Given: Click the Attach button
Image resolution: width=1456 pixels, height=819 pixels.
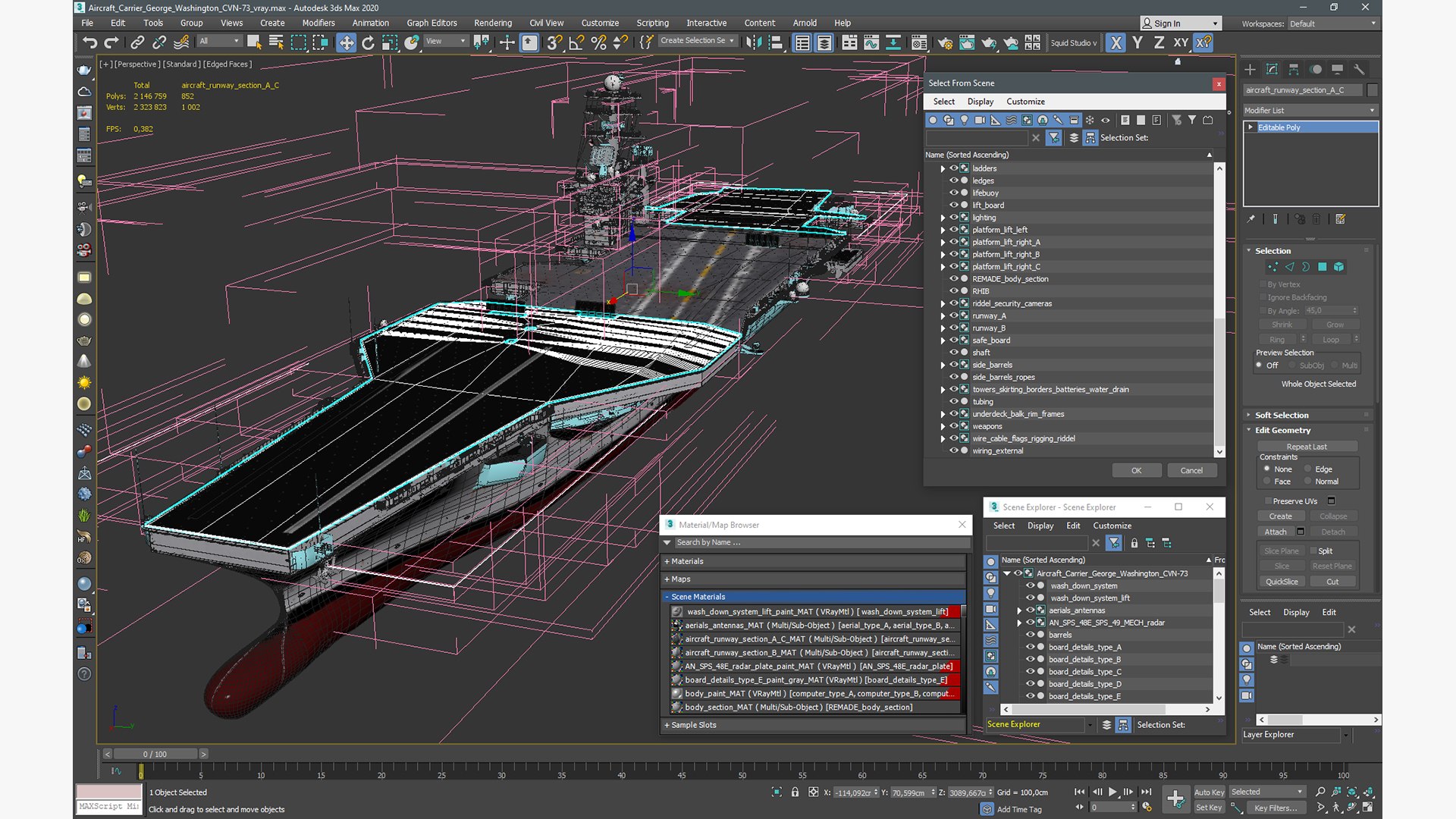Looking at the screenshot, I should [1275, 532].
